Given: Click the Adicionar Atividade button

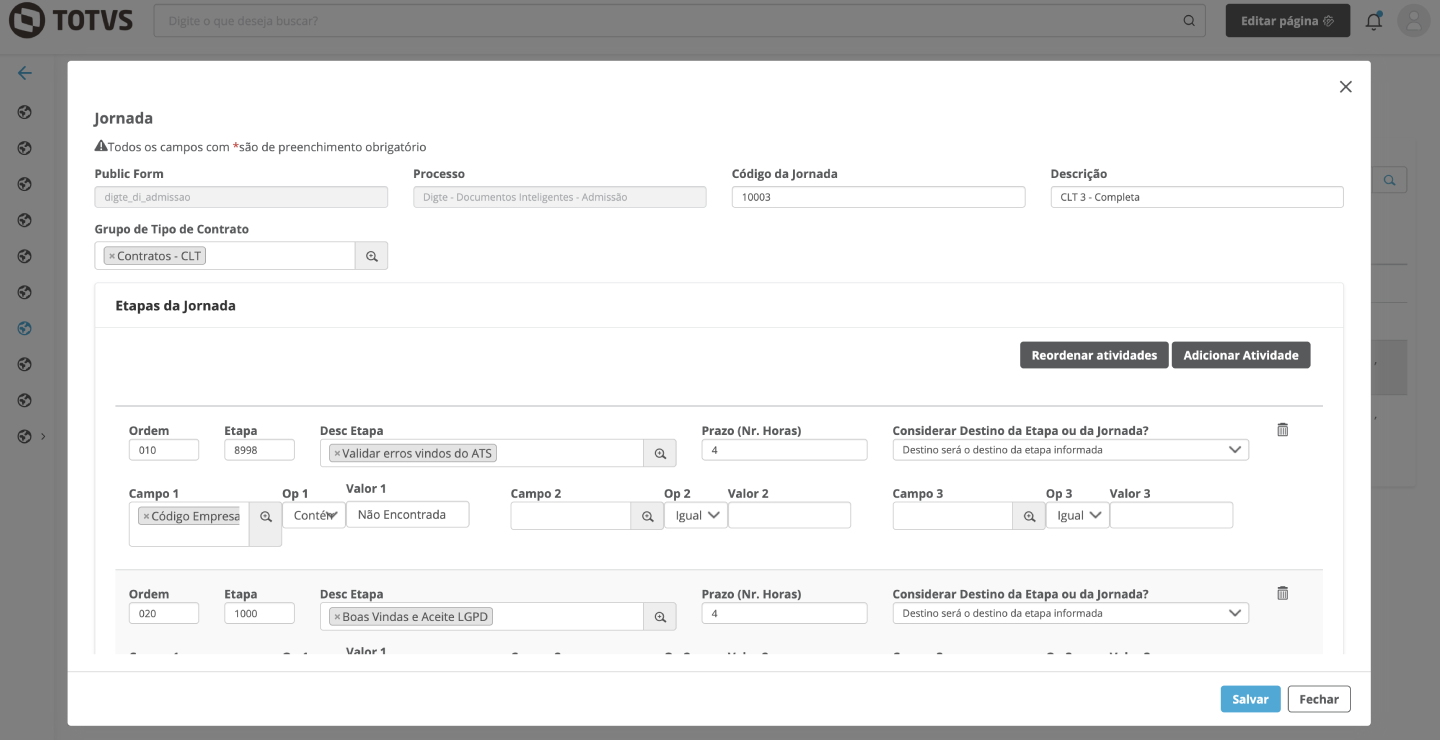Looking at the screenshot, I should coord(1240,355).
